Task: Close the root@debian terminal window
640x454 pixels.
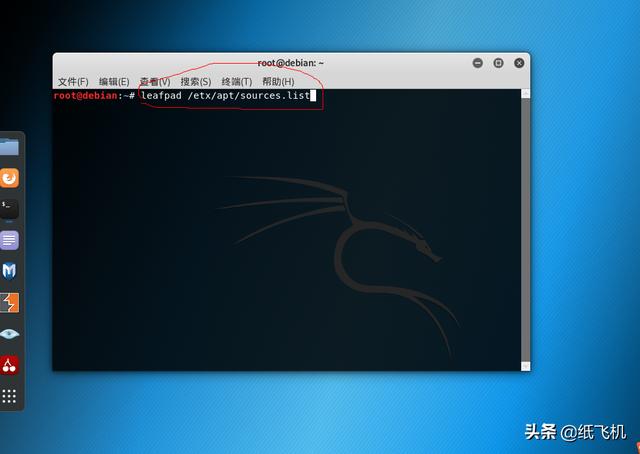Action: click(x=519, y=63)
